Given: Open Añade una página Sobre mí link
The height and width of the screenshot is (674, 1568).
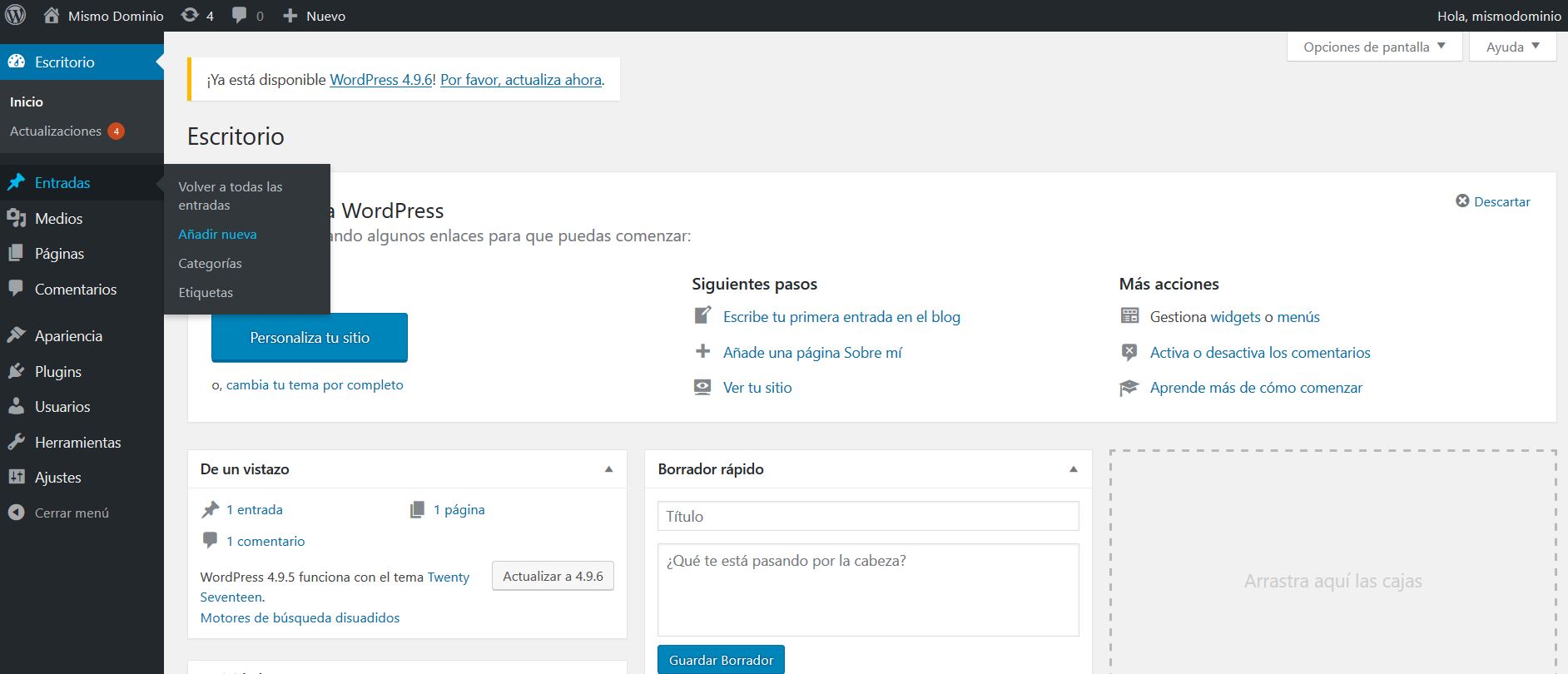Looking at the screenshot, I should (812, 352).
